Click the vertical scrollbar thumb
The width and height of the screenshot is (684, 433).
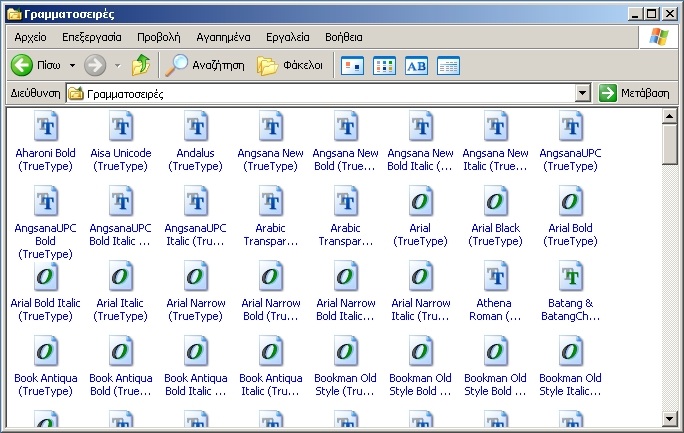[669, 144]
